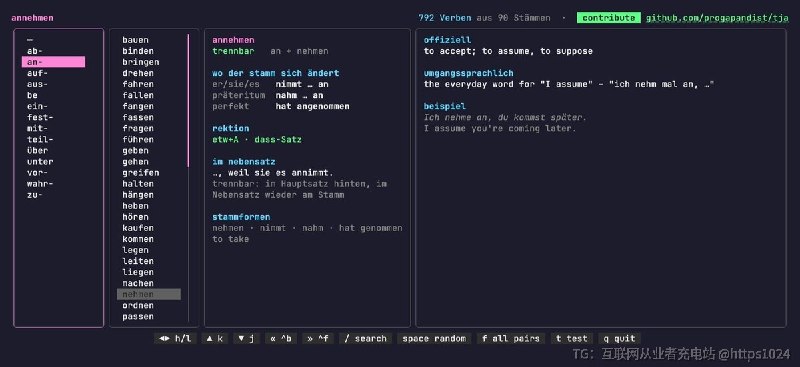Viewport: 800px width, 367px height.
Task: Select the 'mit-' prefix
Action: point(37,129)
